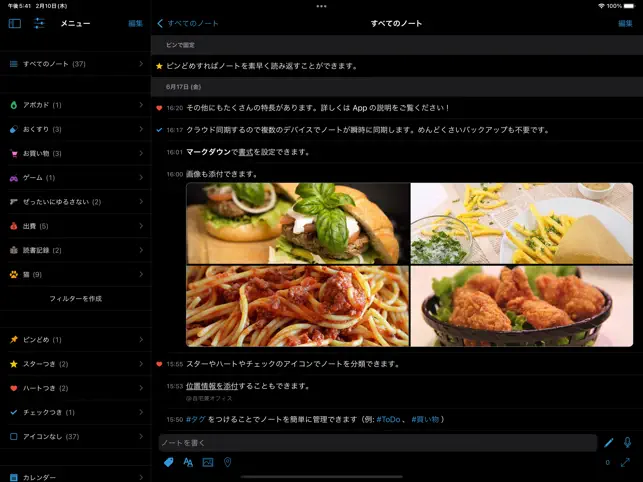The width and height of the screenshot is (643, 482).
Task: Click the heart icon on 15:55 note
Action: [x=159, y=364]
